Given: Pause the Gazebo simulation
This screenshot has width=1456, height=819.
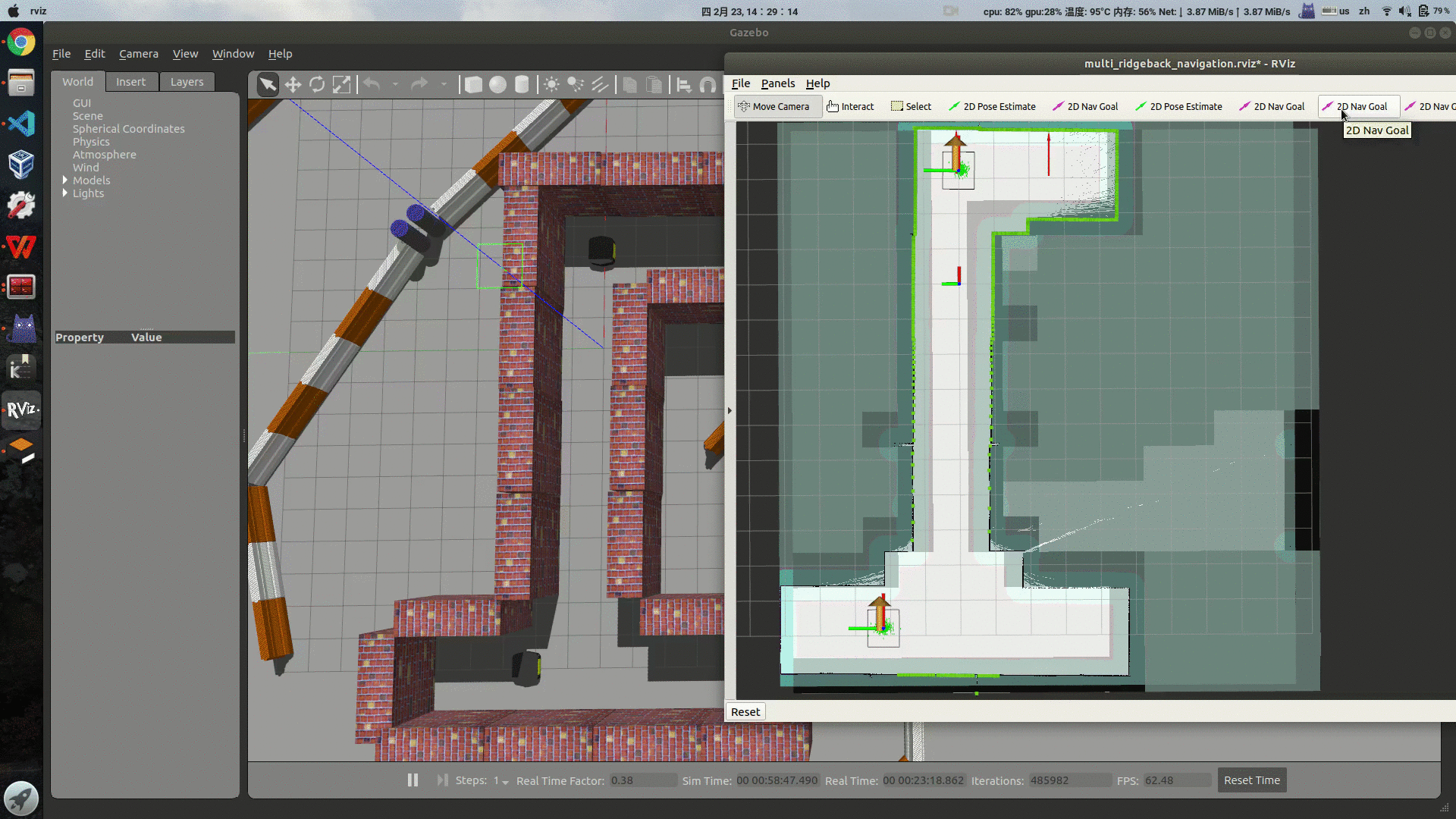Looking at the screenshot, I should pyautogui.click(x=413, y=780).
